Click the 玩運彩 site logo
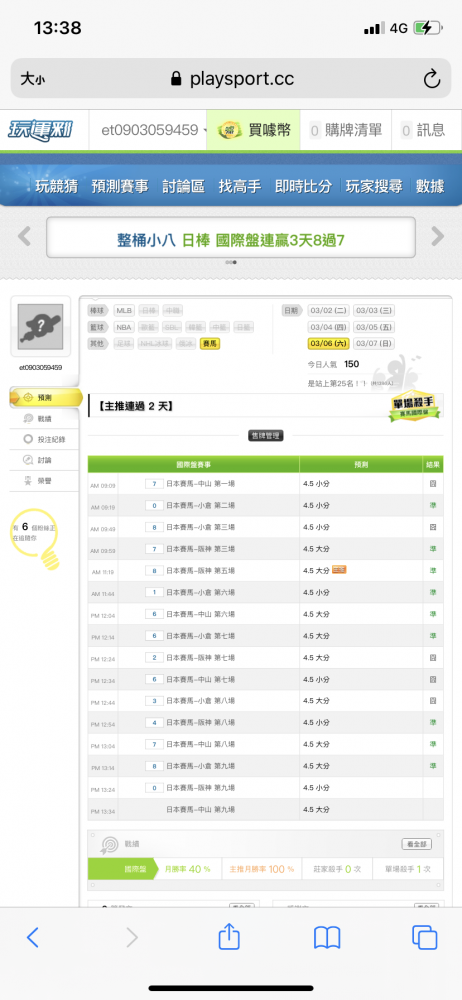The image size is (462, 1000). (x=40, y=130)
